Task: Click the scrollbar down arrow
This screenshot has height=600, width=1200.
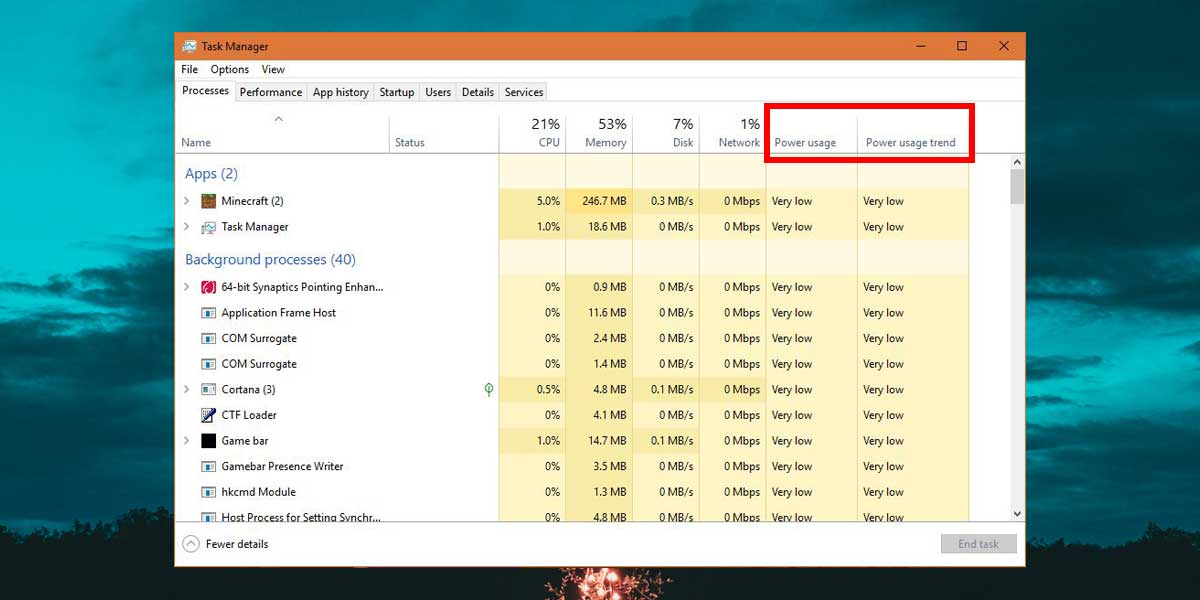Action: pos(1017,513)
